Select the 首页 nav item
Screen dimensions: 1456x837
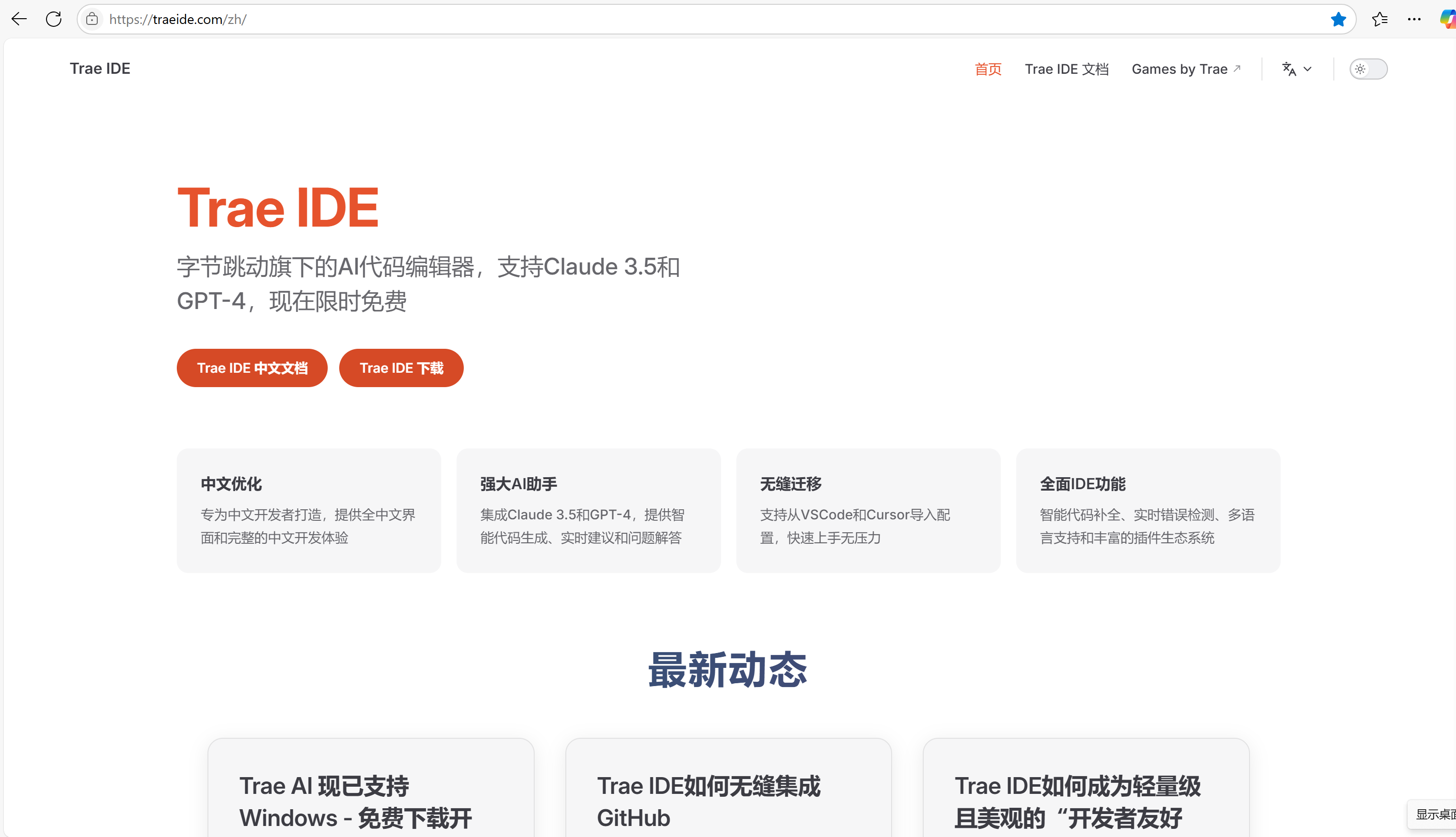click(x=988, y=69)
